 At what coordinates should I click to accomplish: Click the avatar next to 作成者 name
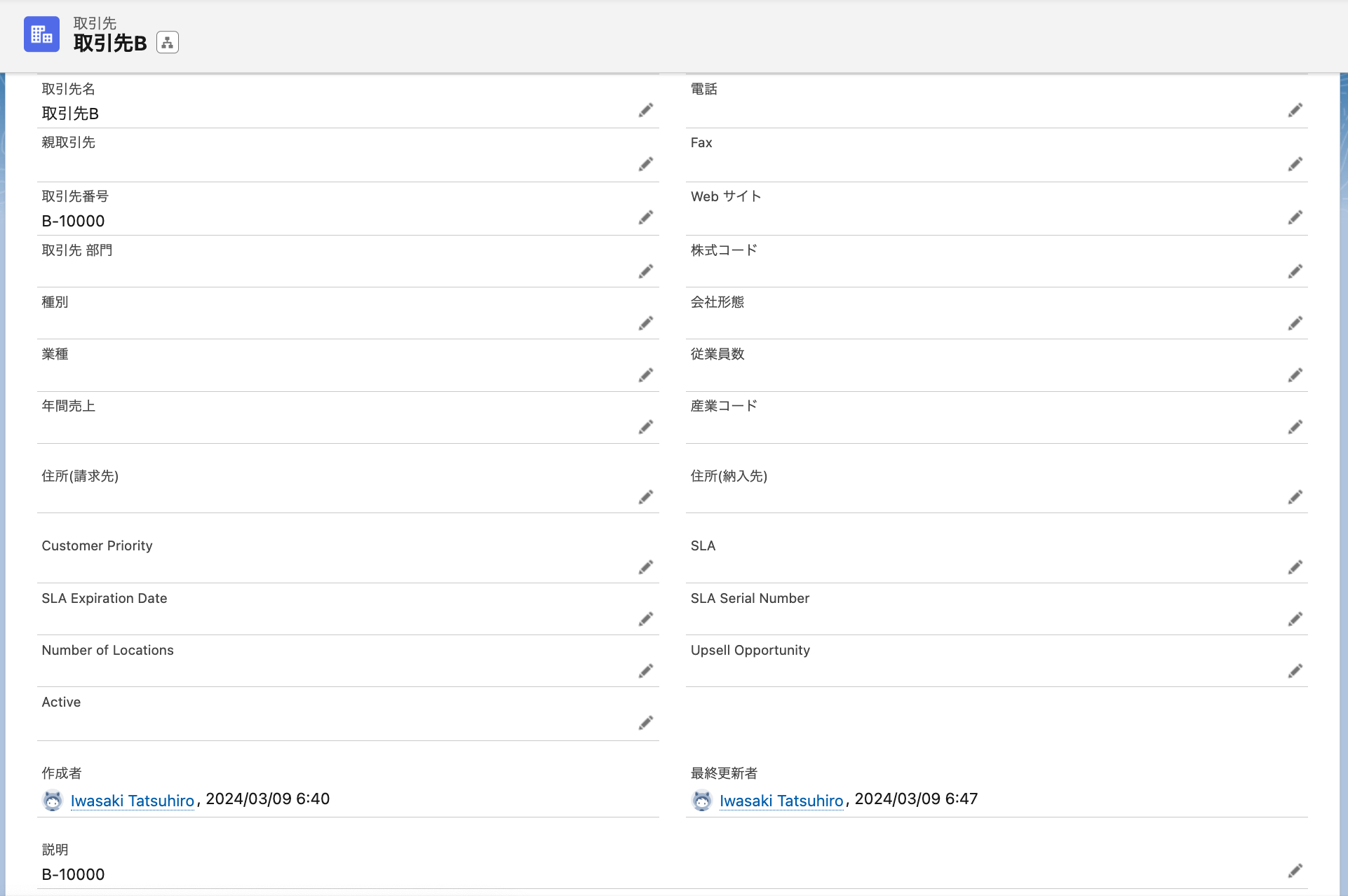(x=53, y=800)
